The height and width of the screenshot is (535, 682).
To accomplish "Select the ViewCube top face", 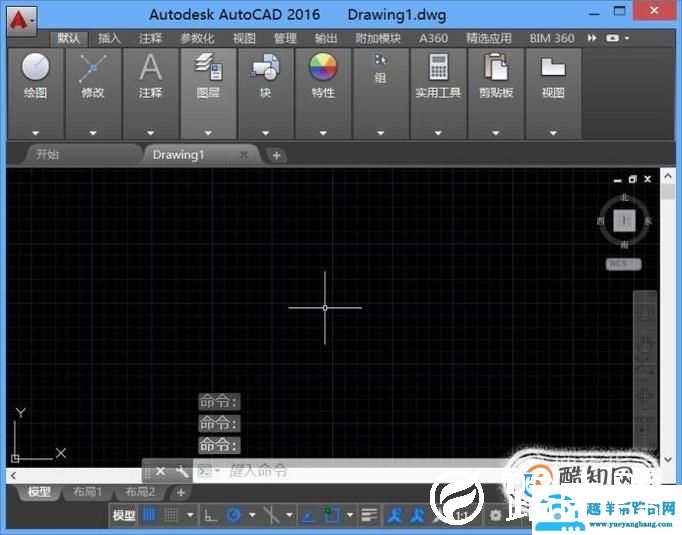I will [625, 221].
